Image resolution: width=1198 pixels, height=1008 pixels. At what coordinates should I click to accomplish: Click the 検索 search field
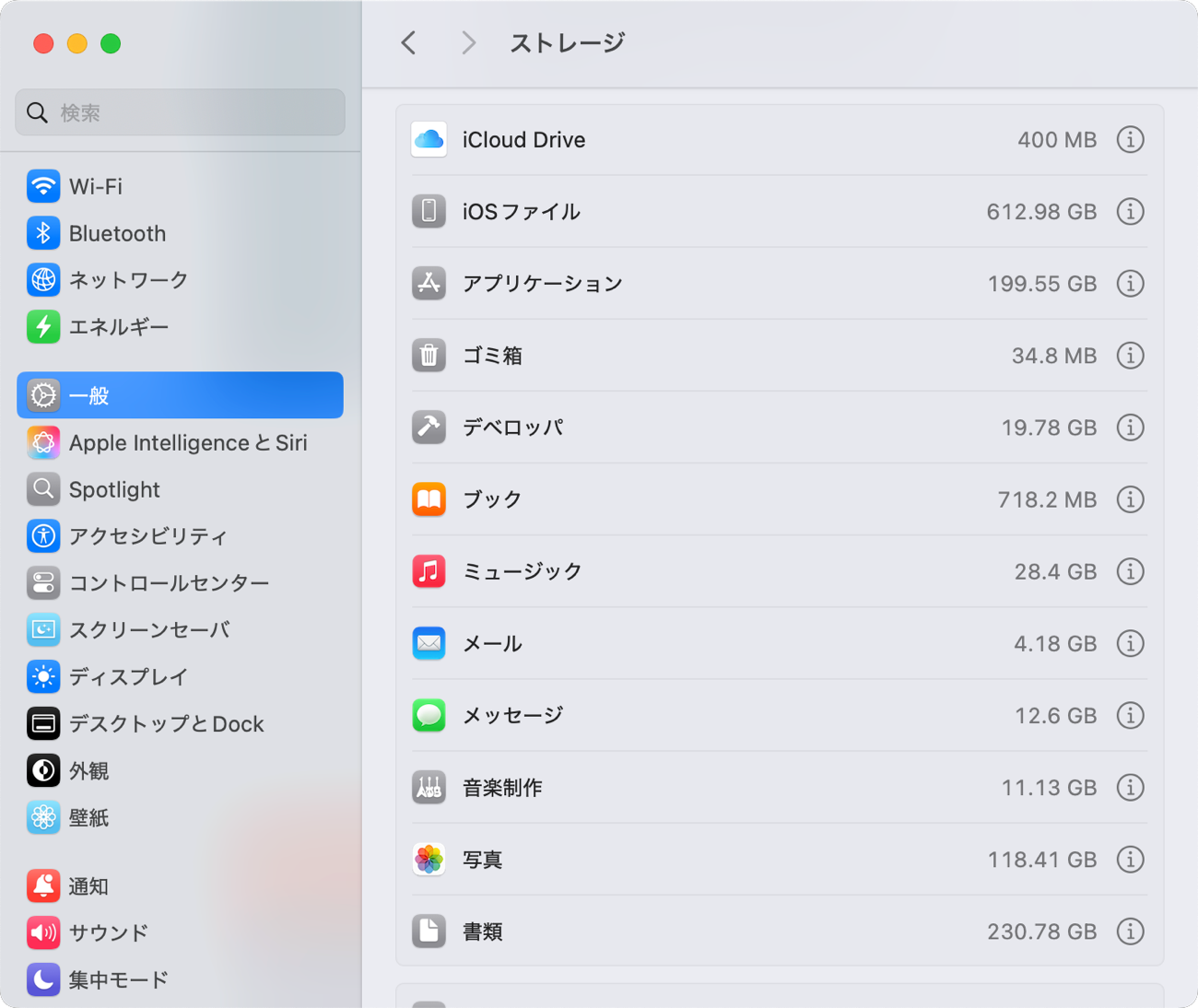tap(180, 112)
